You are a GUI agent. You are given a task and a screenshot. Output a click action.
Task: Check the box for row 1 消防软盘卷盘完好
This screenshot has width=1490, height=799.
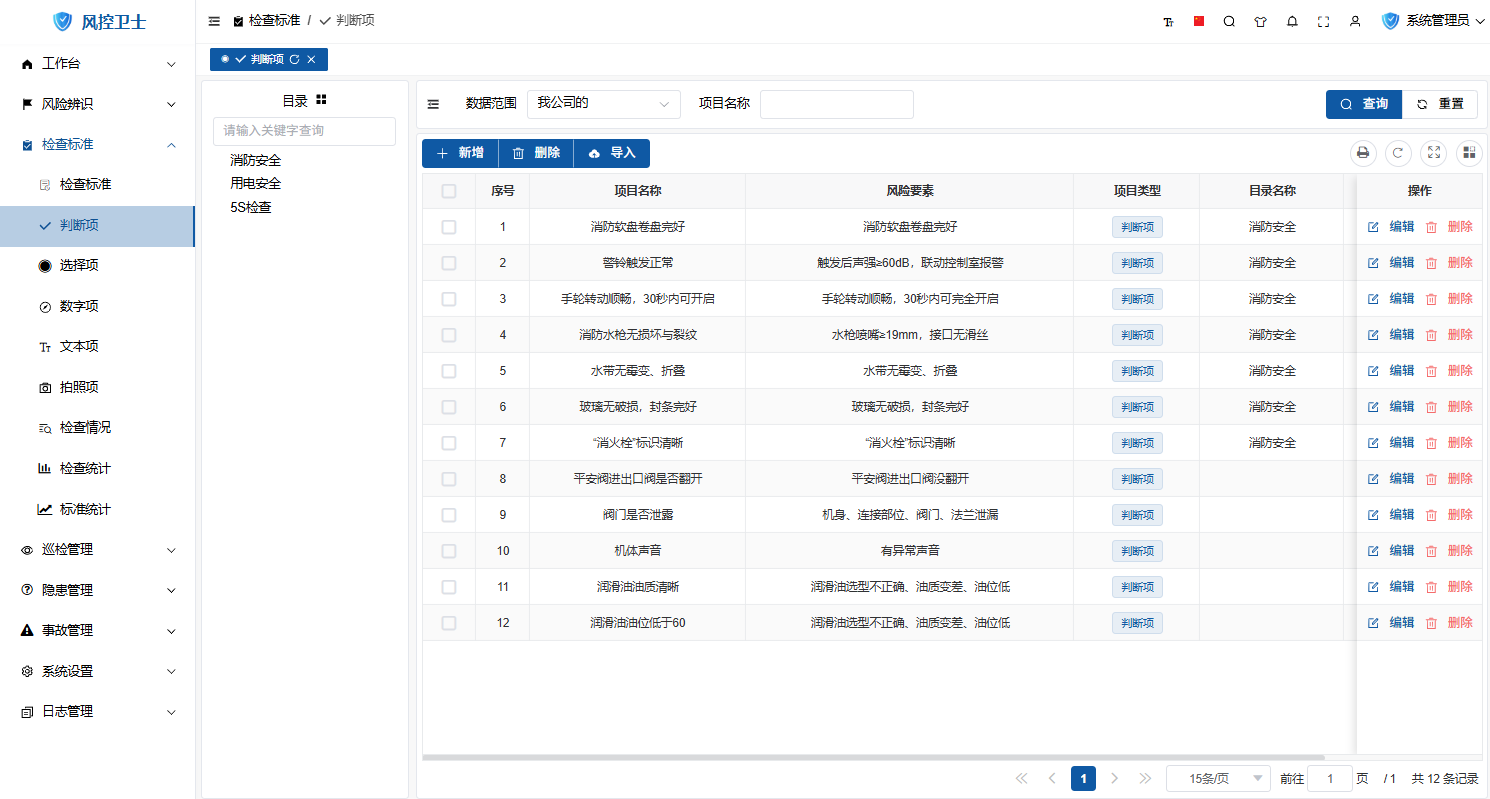pyautogui.click(x=449, y=227)
